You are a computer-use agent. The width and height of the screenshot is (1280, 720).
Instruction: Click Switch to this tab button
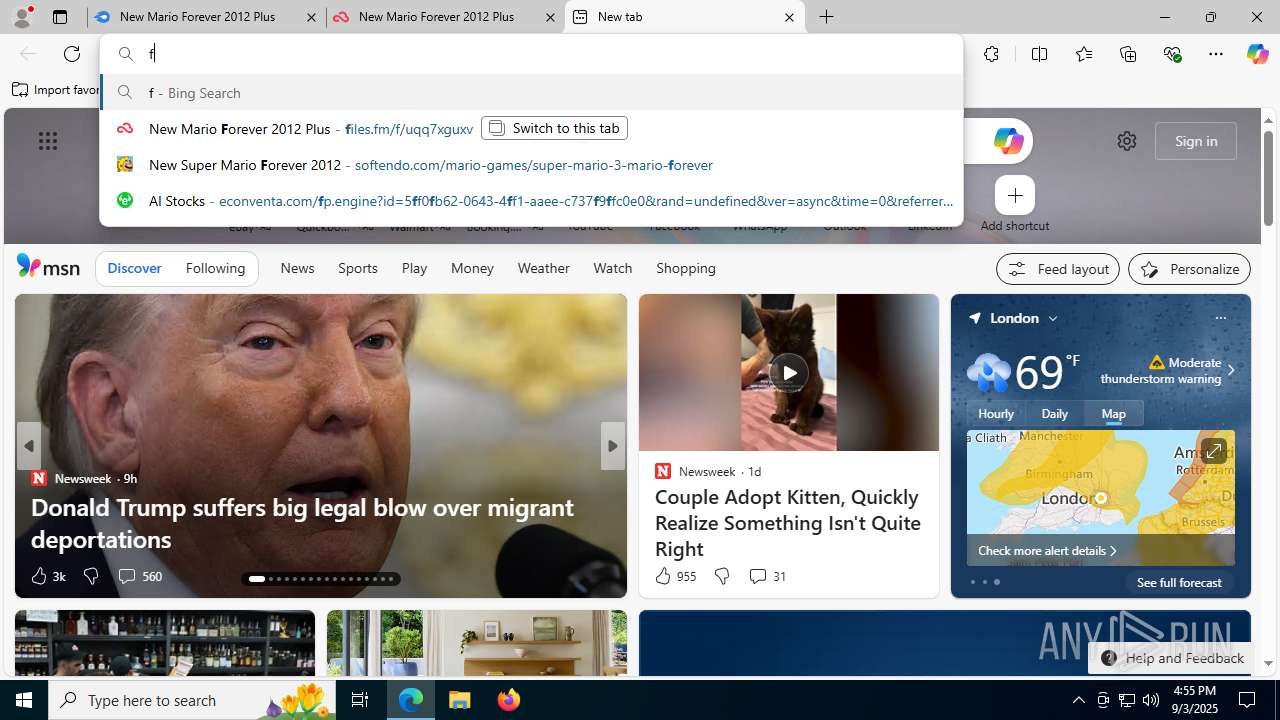pos(554,128)
